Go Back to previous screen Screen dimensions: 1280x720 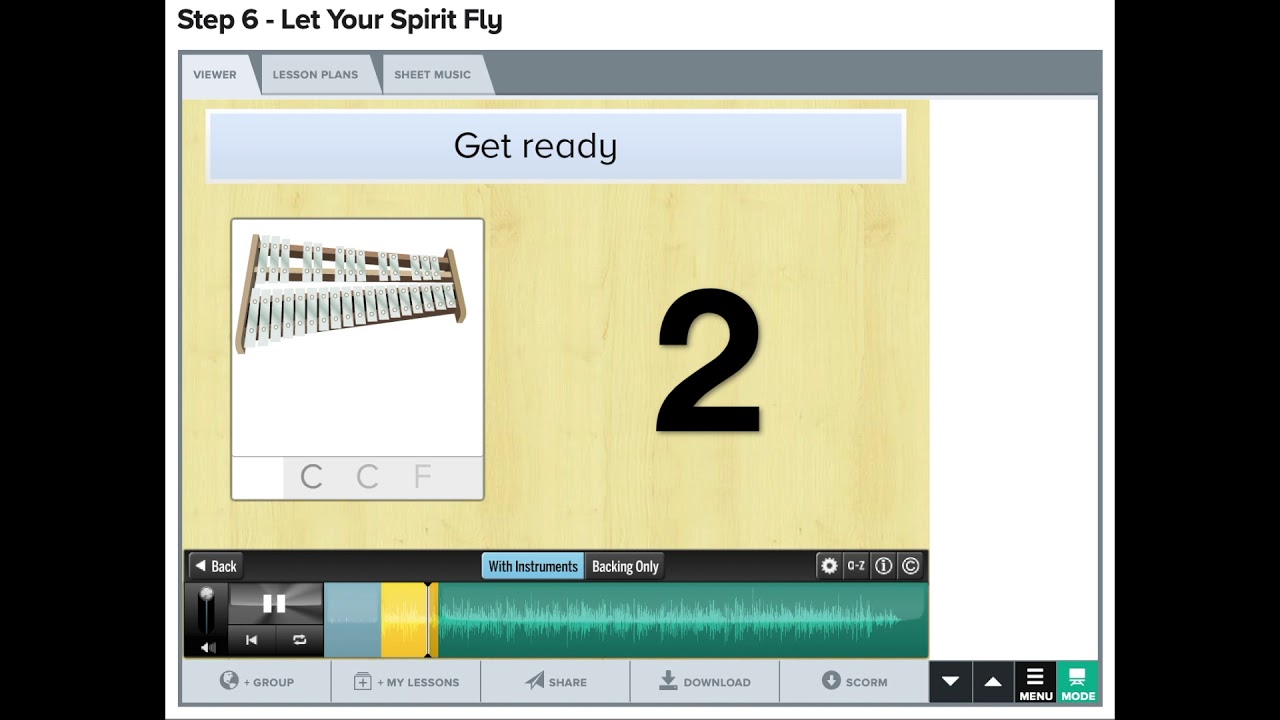pyautogui.click(x=216, y=566)
